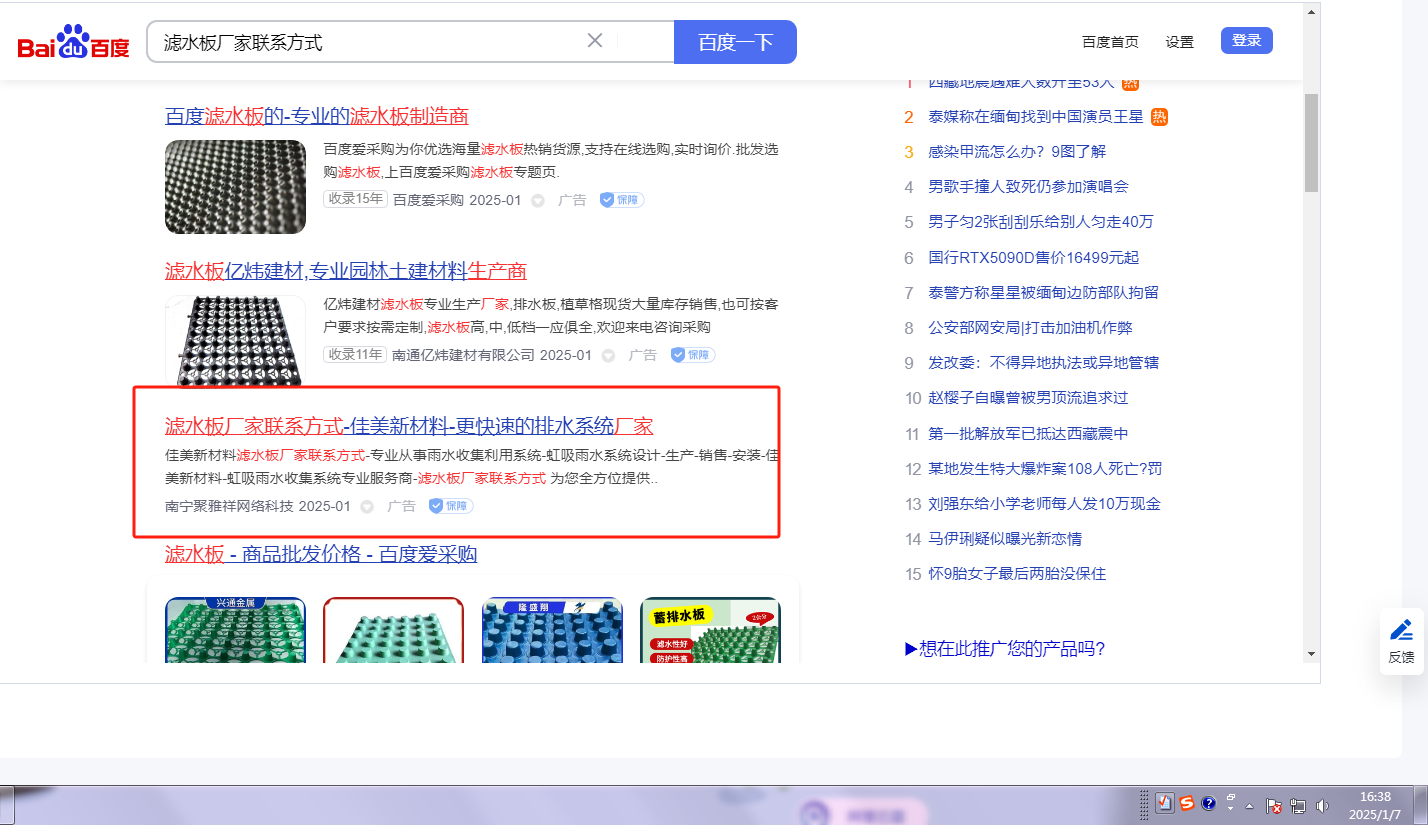
Task: Expand the 想在此推广您的产品吗？ link
Action: coord(1005,649)
